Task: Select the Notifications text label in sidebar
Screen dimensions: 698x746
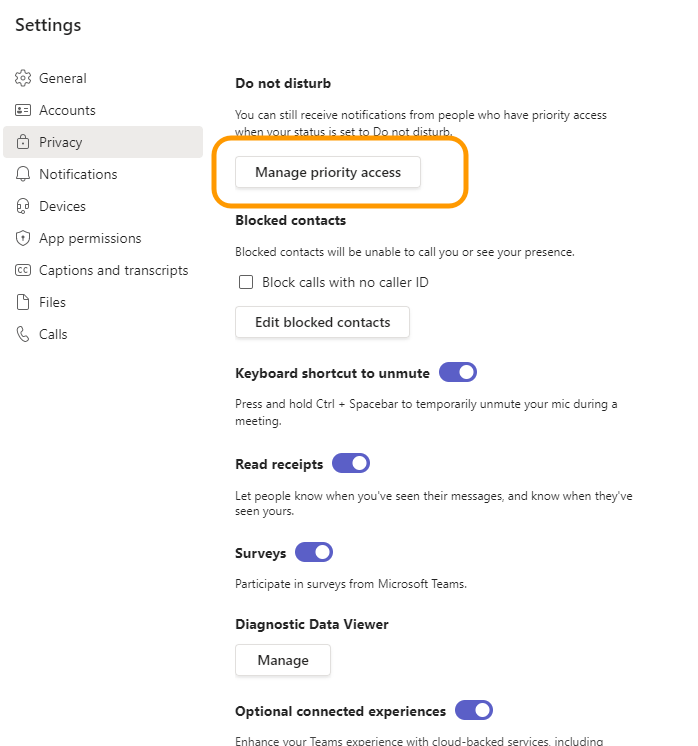Action: 78,174
